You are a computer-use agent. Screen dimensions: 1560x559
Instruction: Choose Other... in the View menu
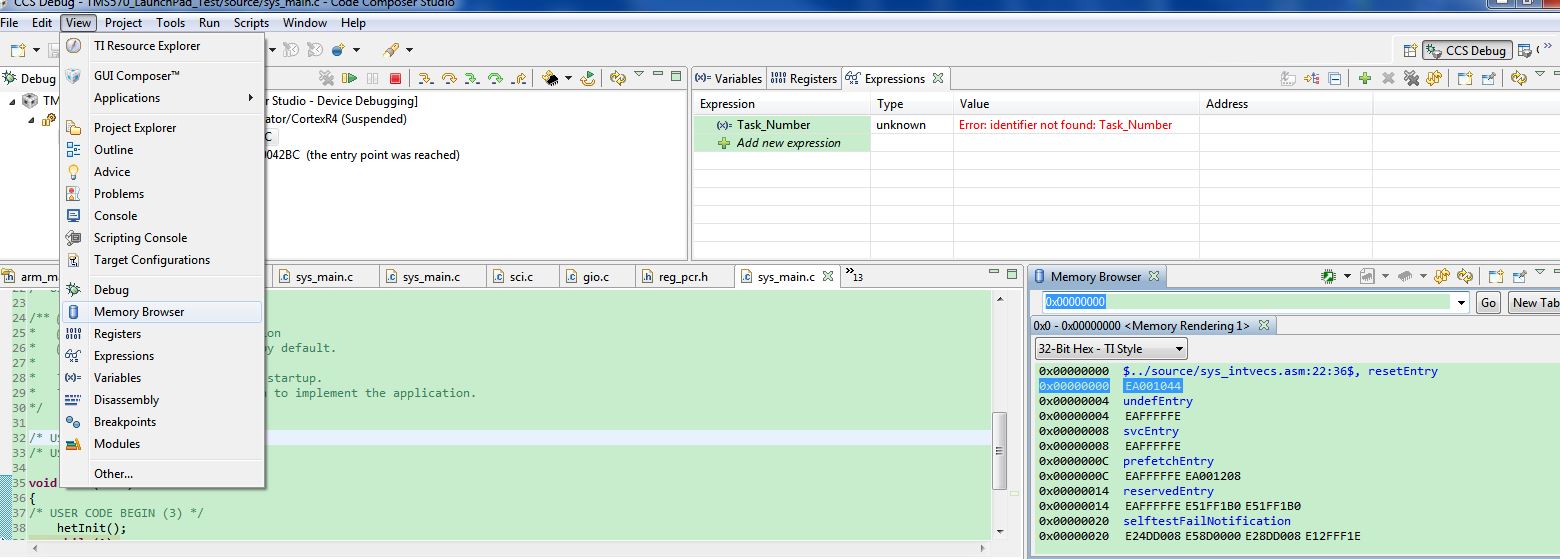coord(162,474)
